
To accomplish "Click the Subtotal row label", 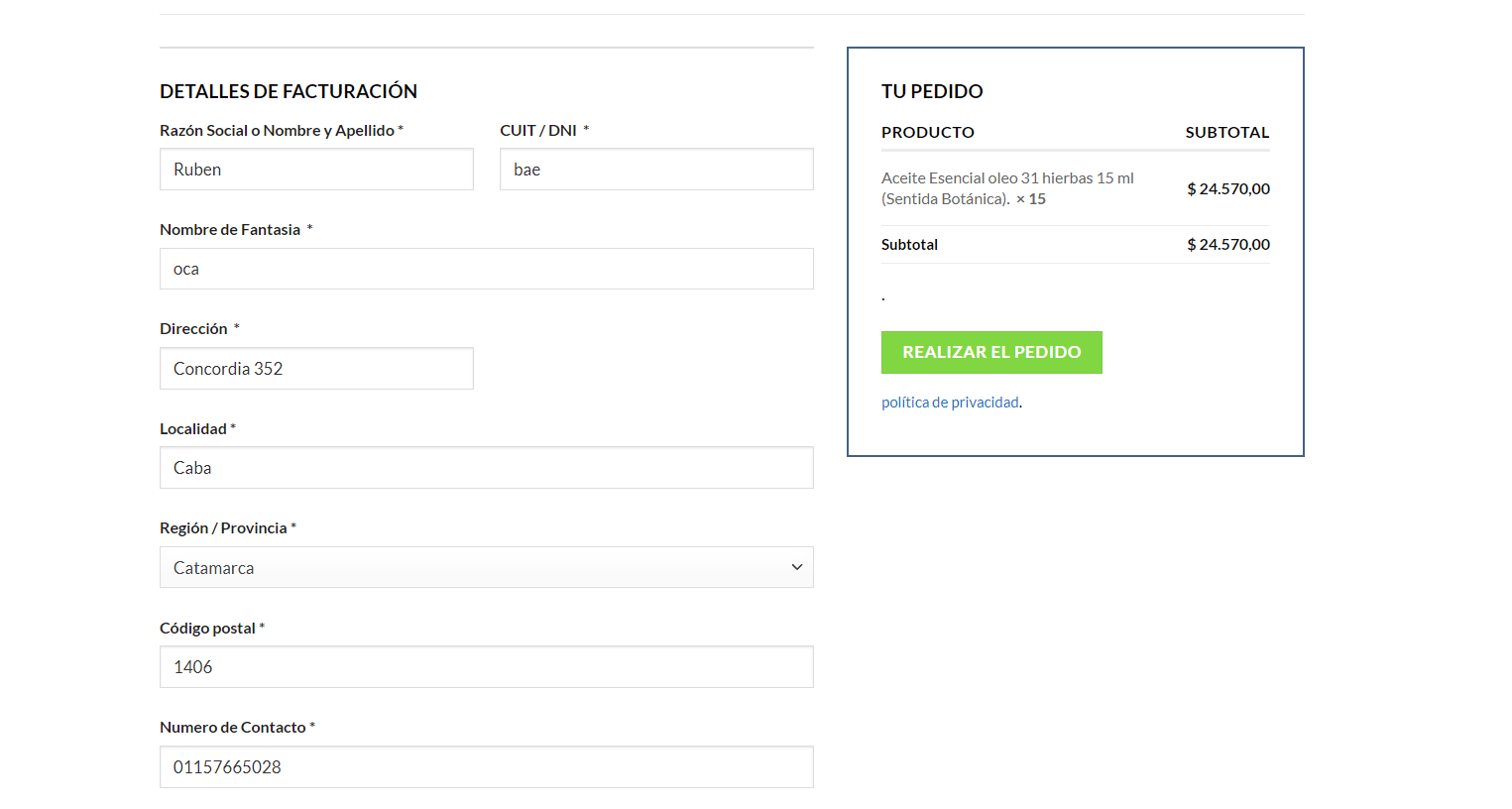I will click(909, 244).
